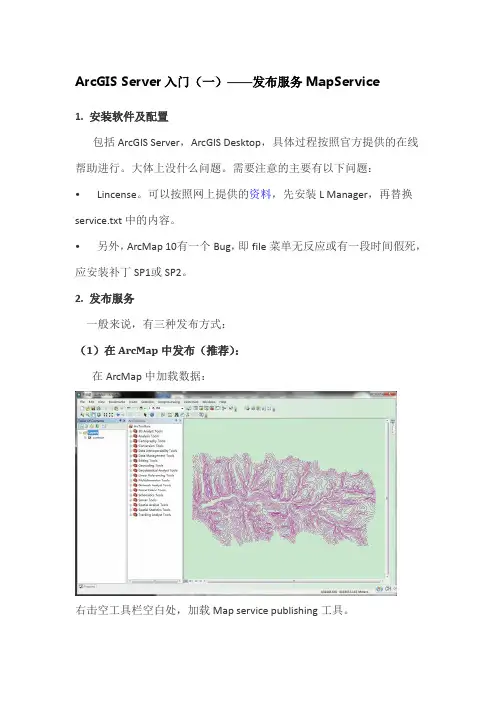Screen dimensions: 496x702
Task: Click the Select Elements black arrow tool
Action: [x=145, y=415]
